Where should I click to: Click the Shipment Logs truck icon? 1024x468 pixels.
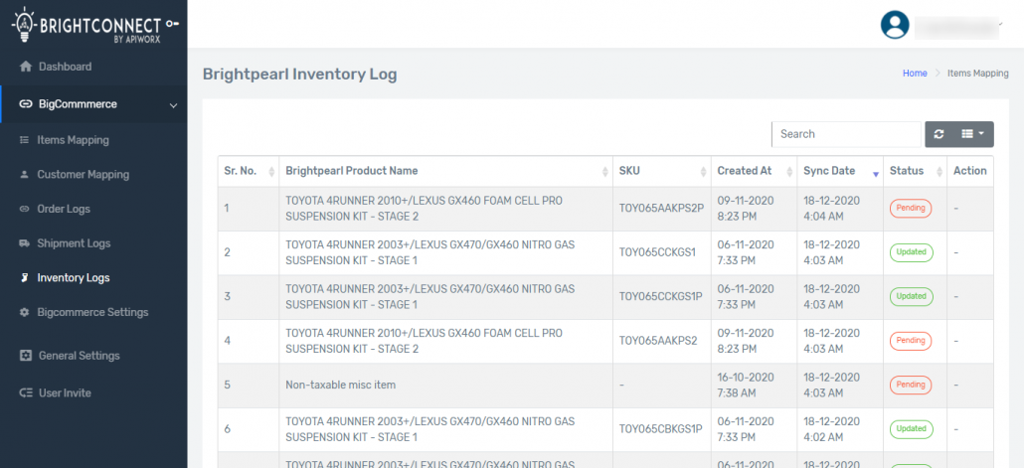[24, 243]
